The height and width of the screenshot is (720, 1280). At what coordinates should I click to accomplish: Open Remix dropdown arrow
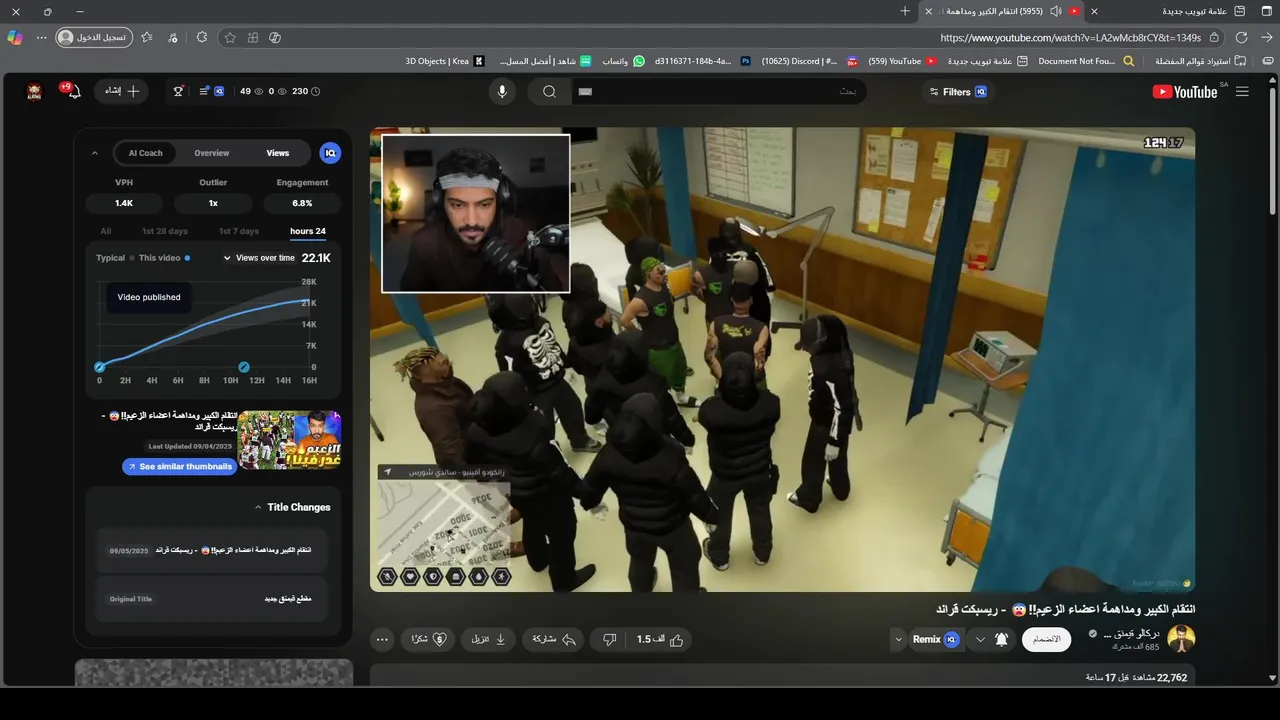[898, 639]
